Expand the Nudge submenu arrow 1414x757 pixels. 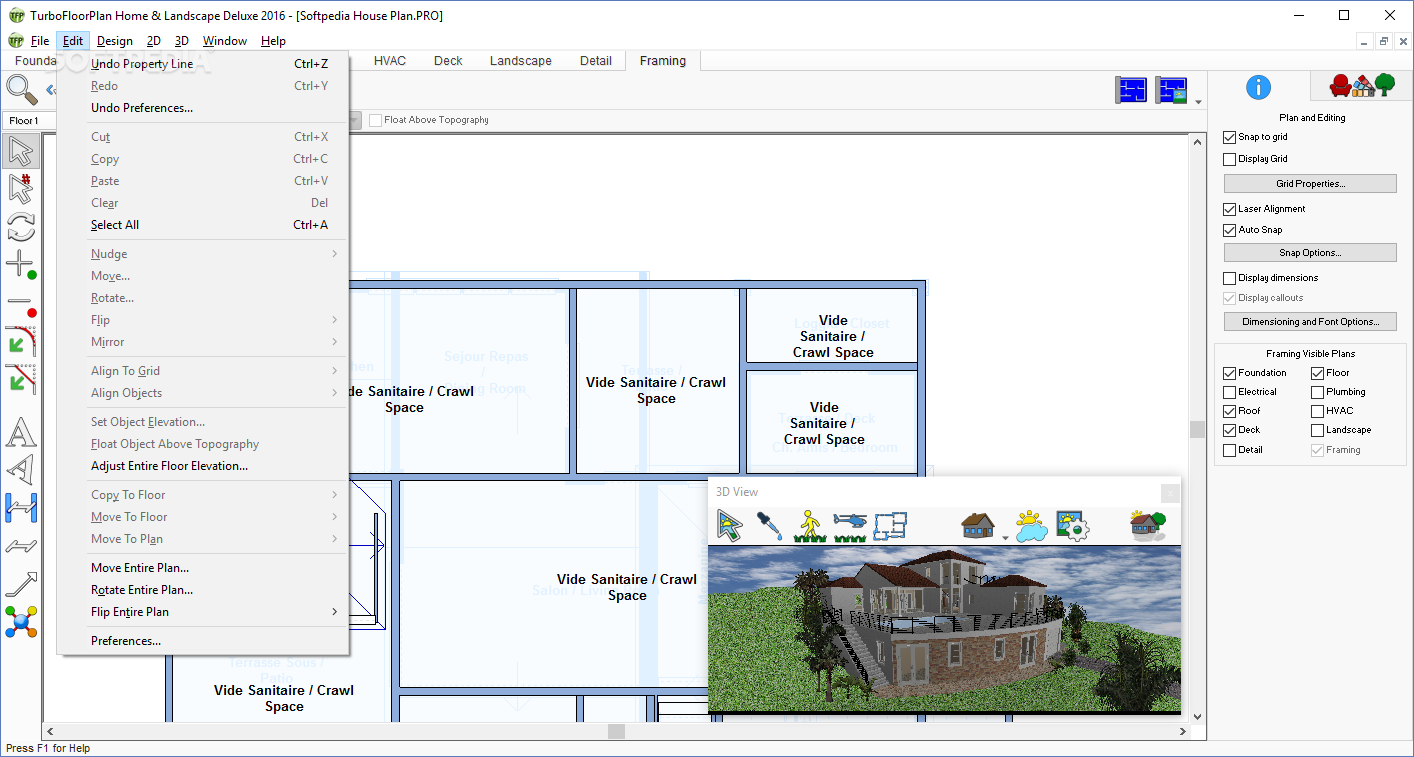[335, 254]
